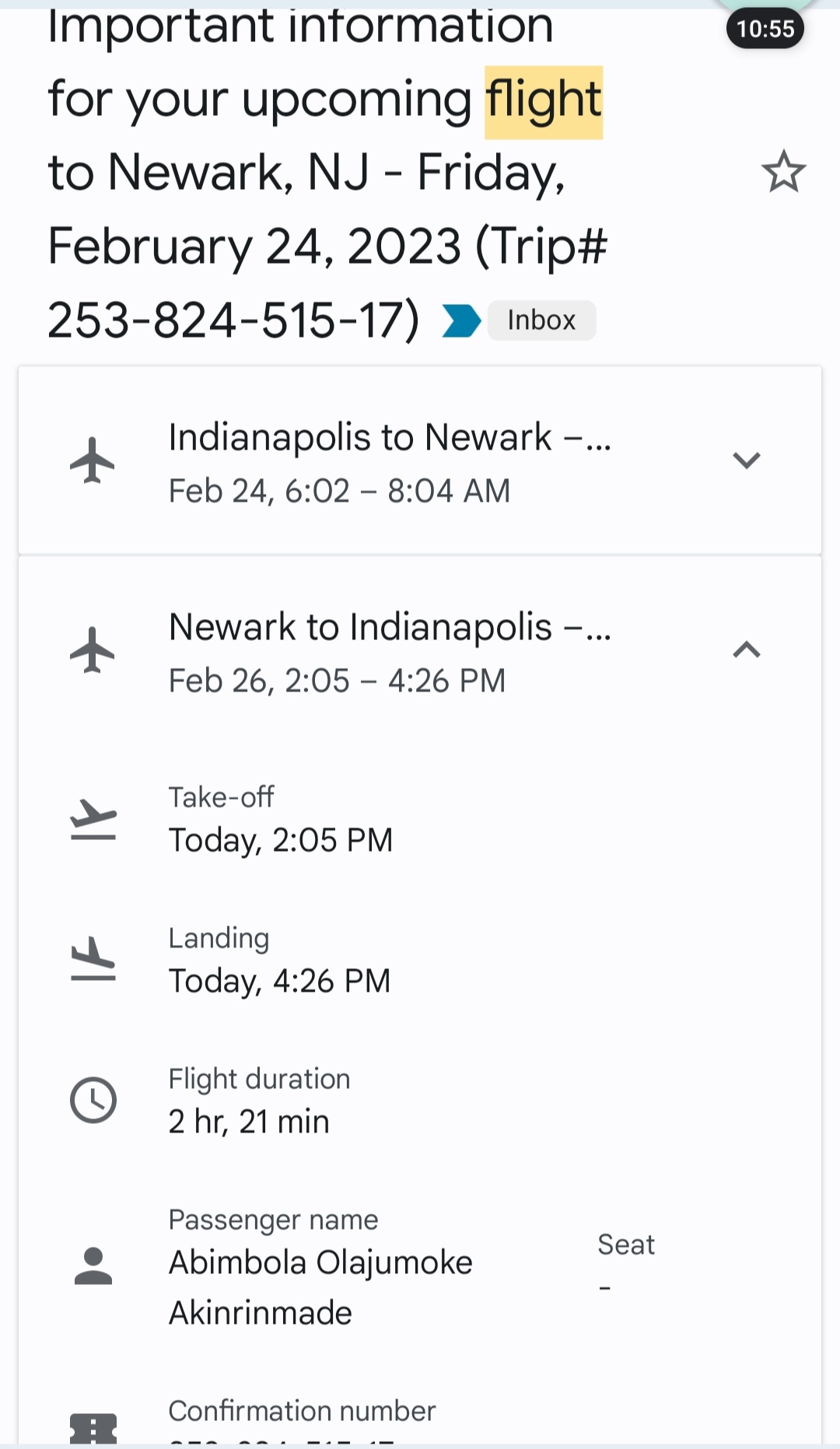The height and width of the screenshot is (1449, 840).
Task: Tap the airplane icon for Indianapolis to Newark
Action: pyautogui.click(x=93, y=460)
